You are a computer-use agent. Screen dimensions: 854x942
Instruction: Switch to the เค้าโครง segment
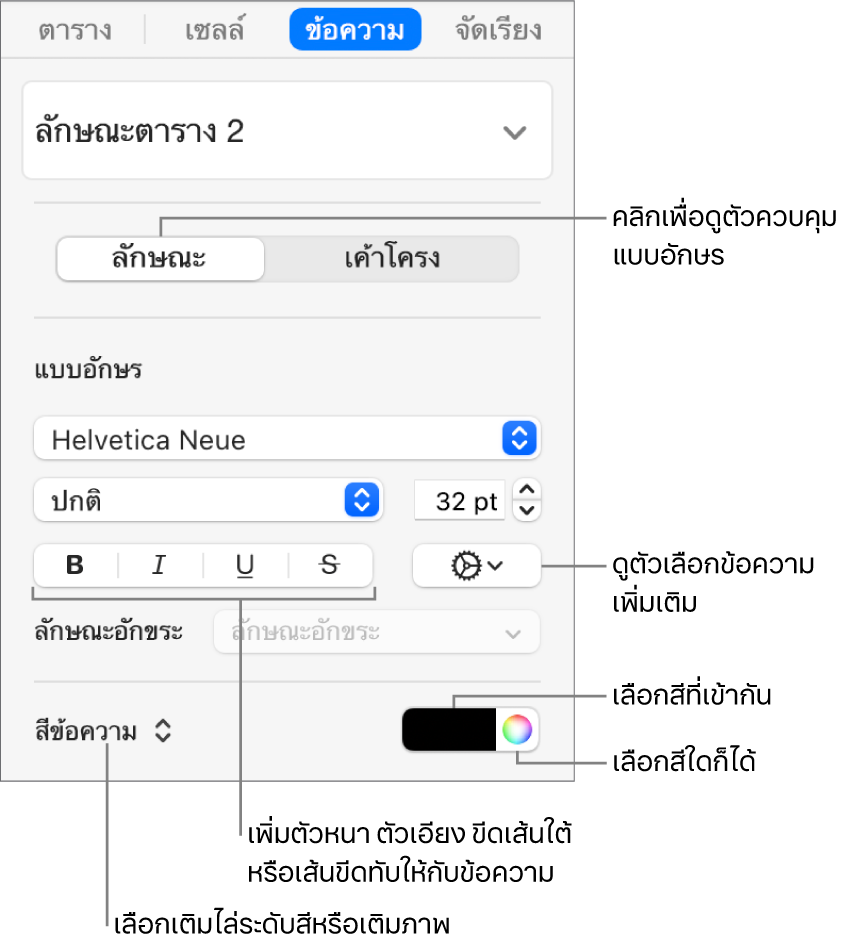point(392,258)
